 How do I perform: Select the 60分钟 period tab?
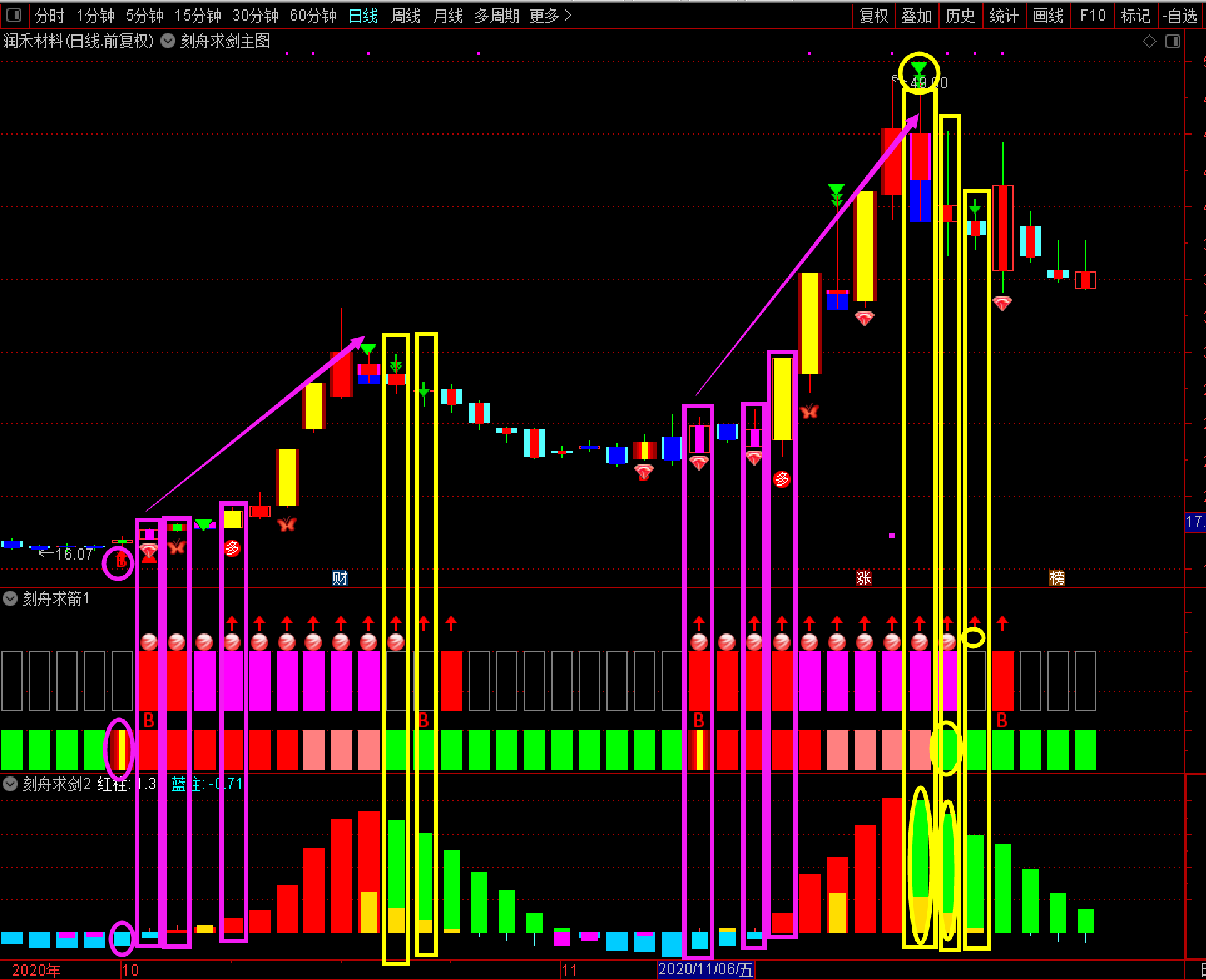(x=313, y=16)
